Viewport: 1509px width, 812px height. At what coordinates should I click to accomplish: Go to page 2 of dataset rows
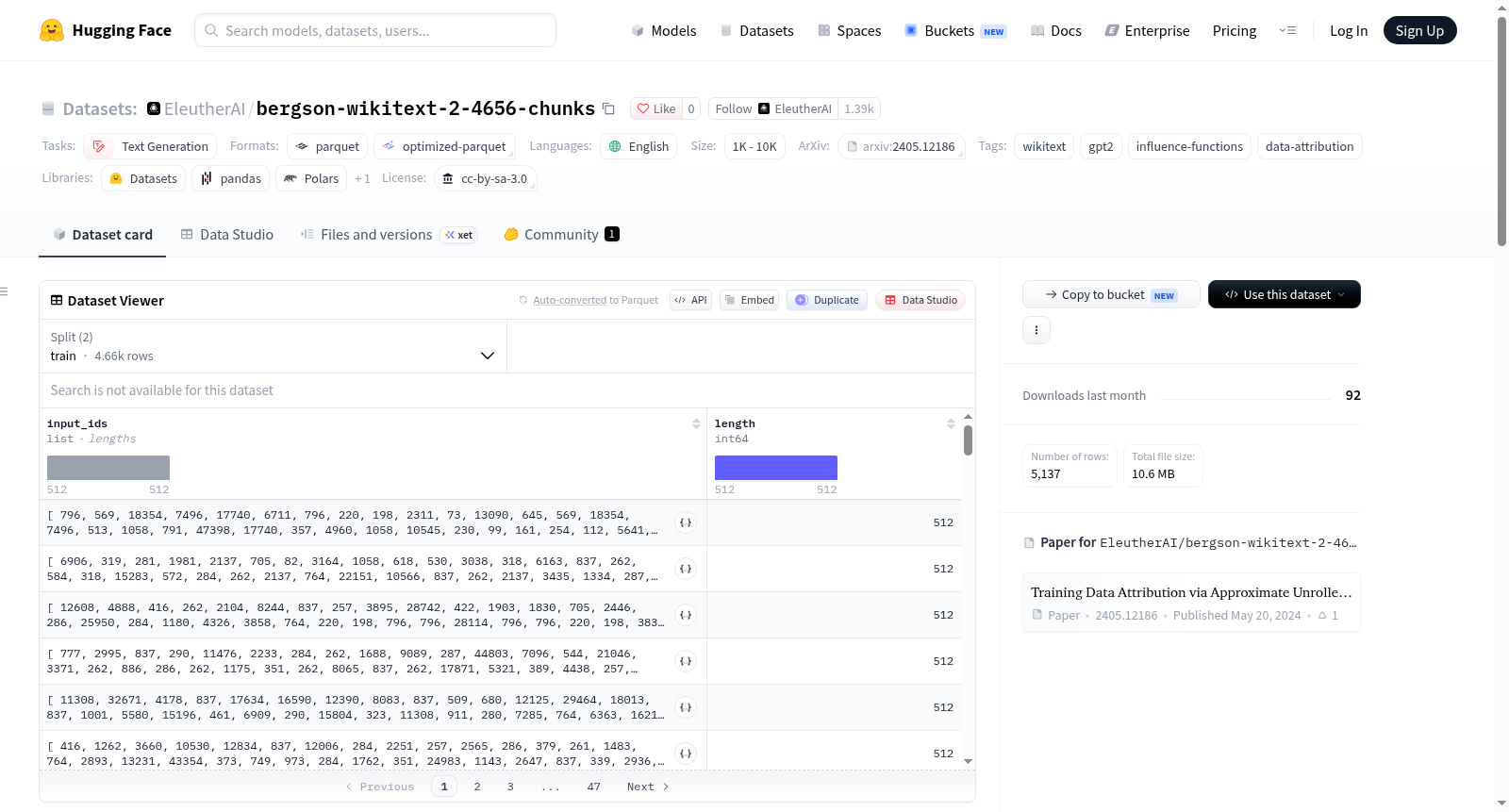coord(477,787)
